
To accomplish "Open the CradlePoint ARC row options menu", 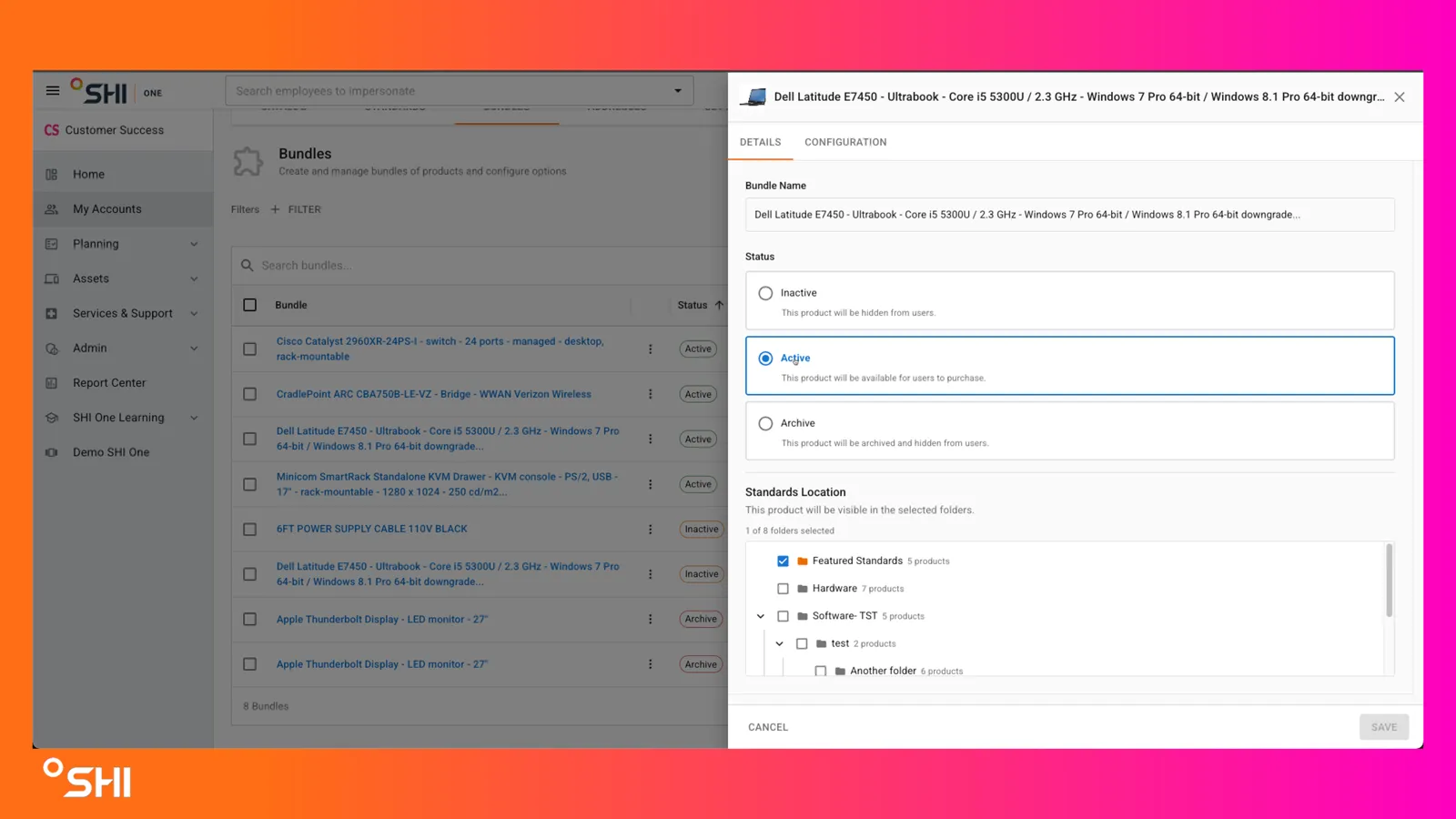I will [x=650, y=394].
